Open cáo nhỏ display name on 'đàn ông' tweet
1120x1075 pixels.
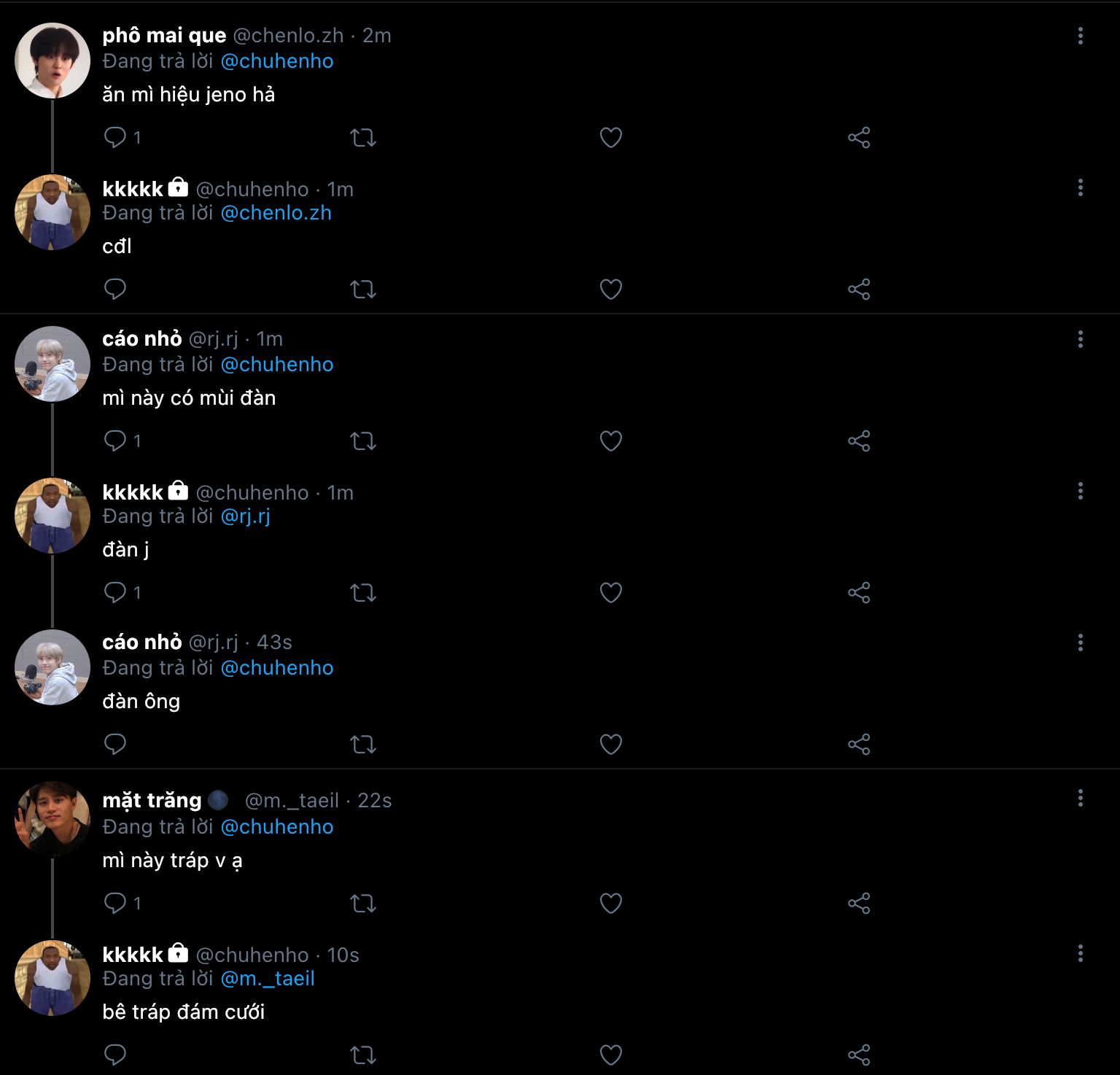[142, 643]
